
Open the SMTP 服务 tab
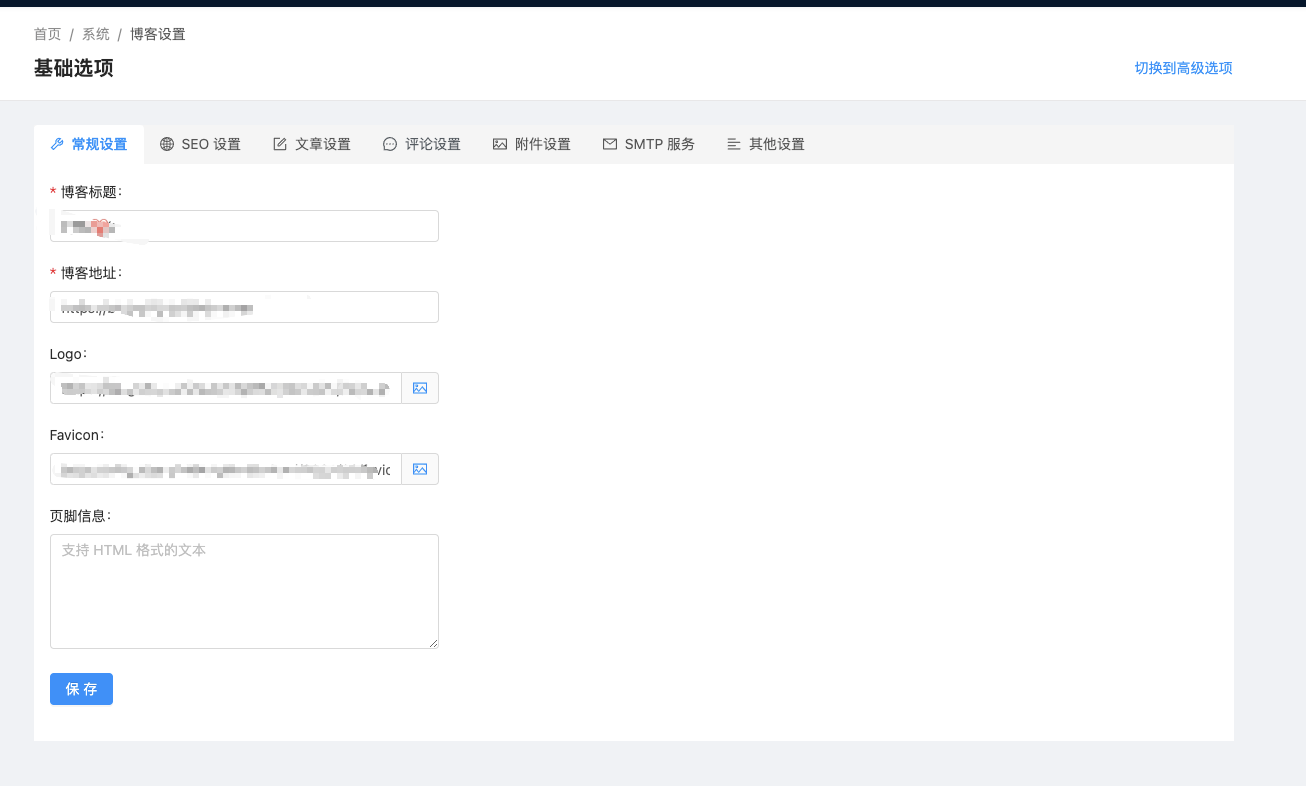click(649, 144)
